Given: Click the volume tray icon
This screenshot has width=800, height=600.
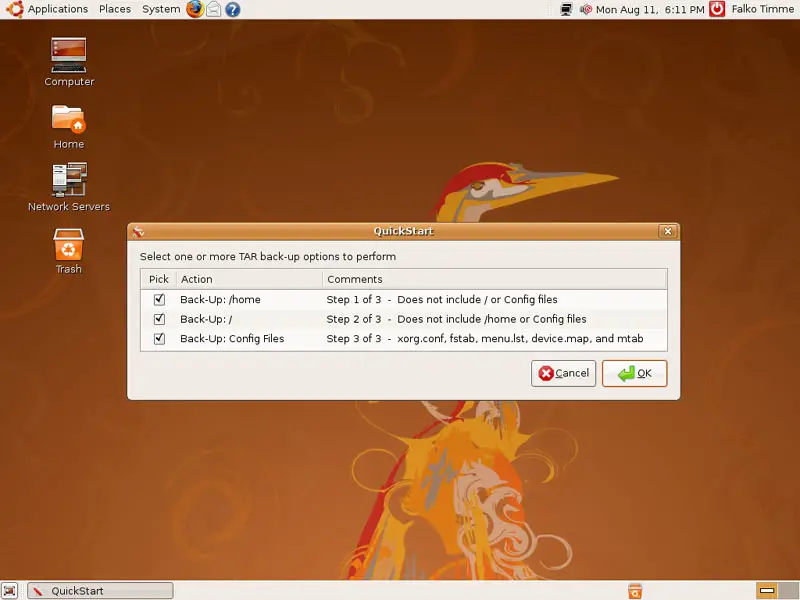Looking at the screenshot, I should (x=586, y=9).
